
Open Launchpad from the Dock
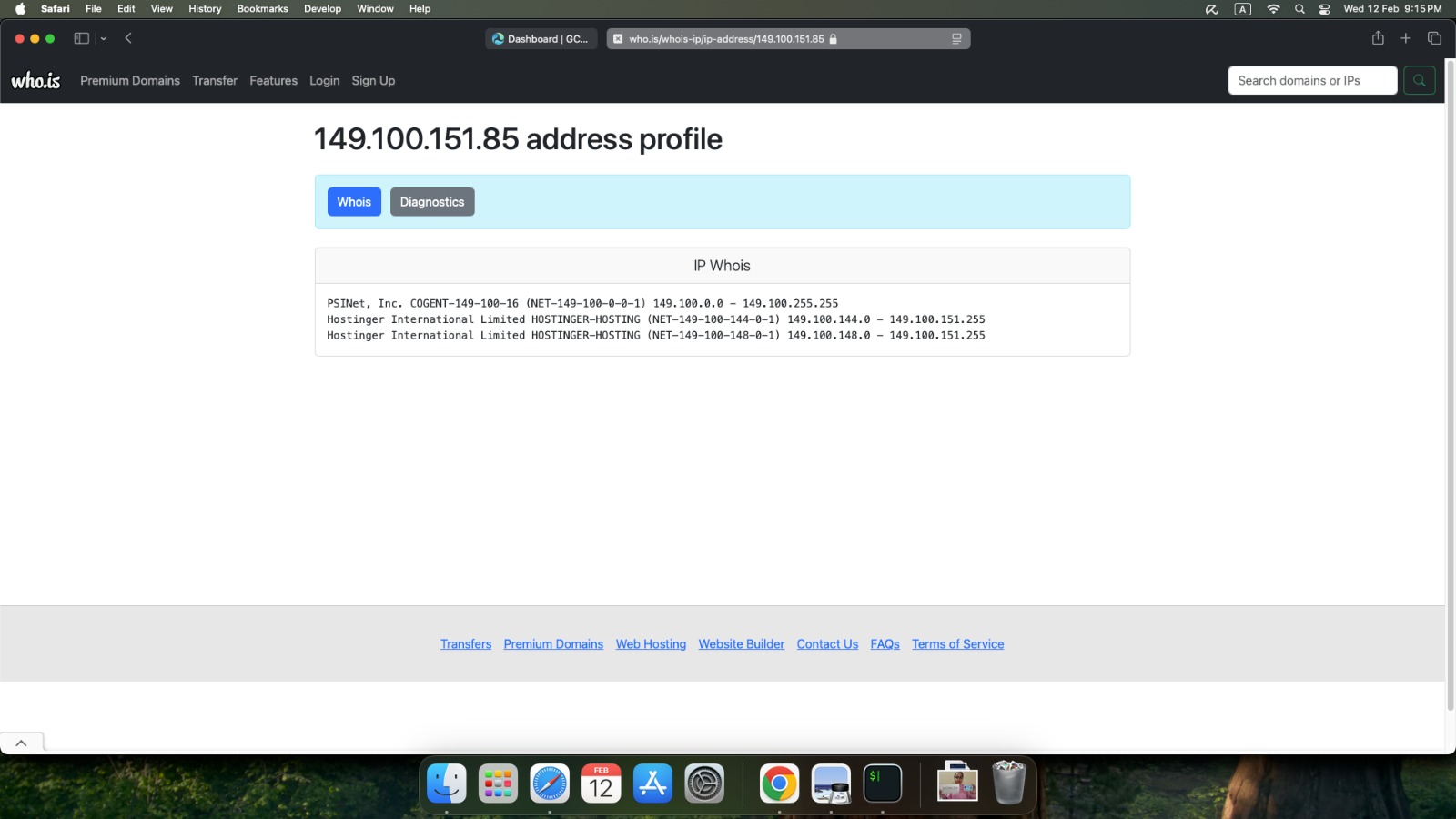498,784
